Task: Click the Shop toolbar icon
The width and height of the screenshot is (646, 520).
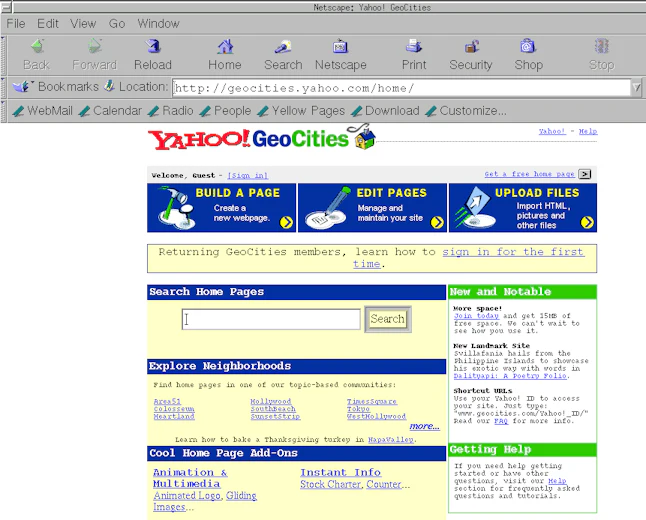Action: (528, 47)
